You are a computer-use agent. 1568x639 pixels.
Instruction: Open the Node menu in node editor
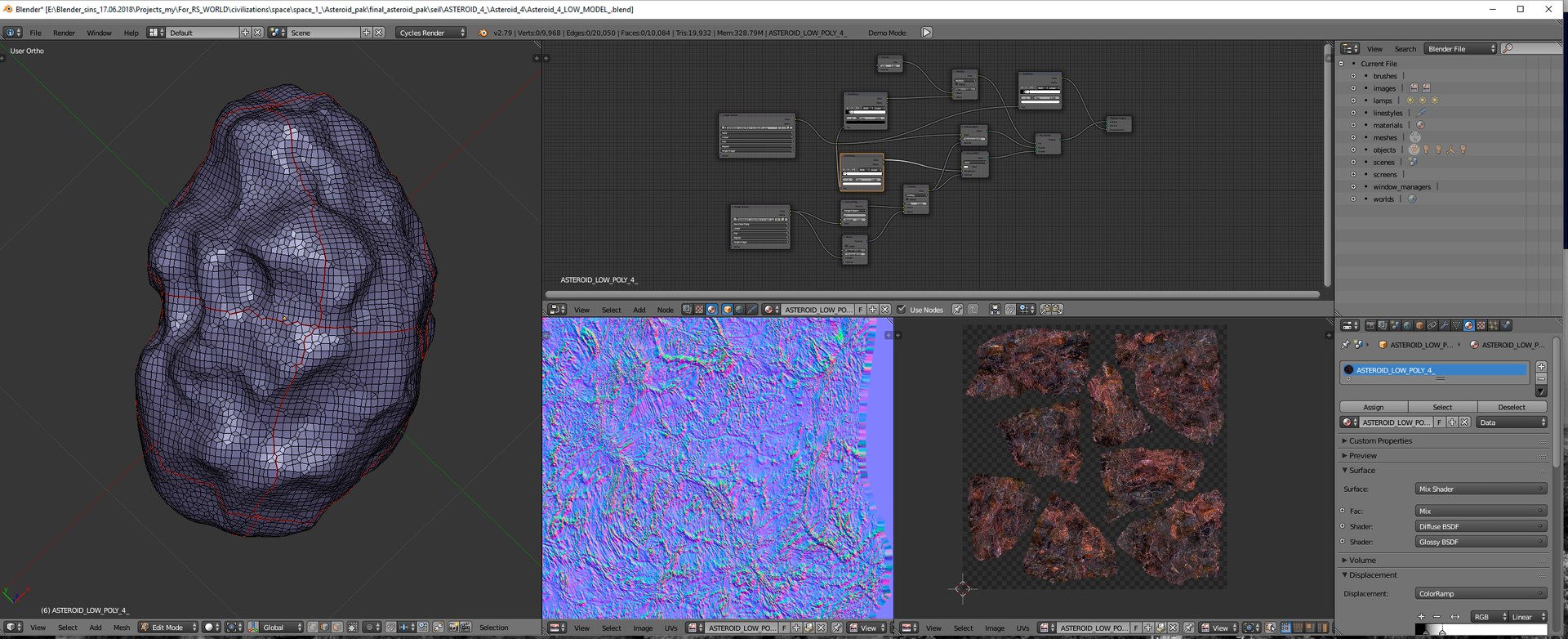[666, 310]
